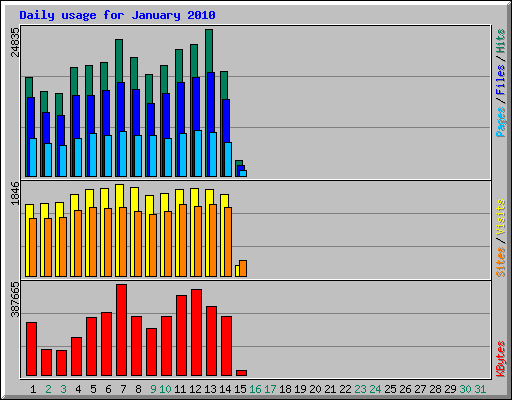The width and height of the screenshot is (512, 400).
Task: Click day 20 on the date axis
Action: (315, 389)
